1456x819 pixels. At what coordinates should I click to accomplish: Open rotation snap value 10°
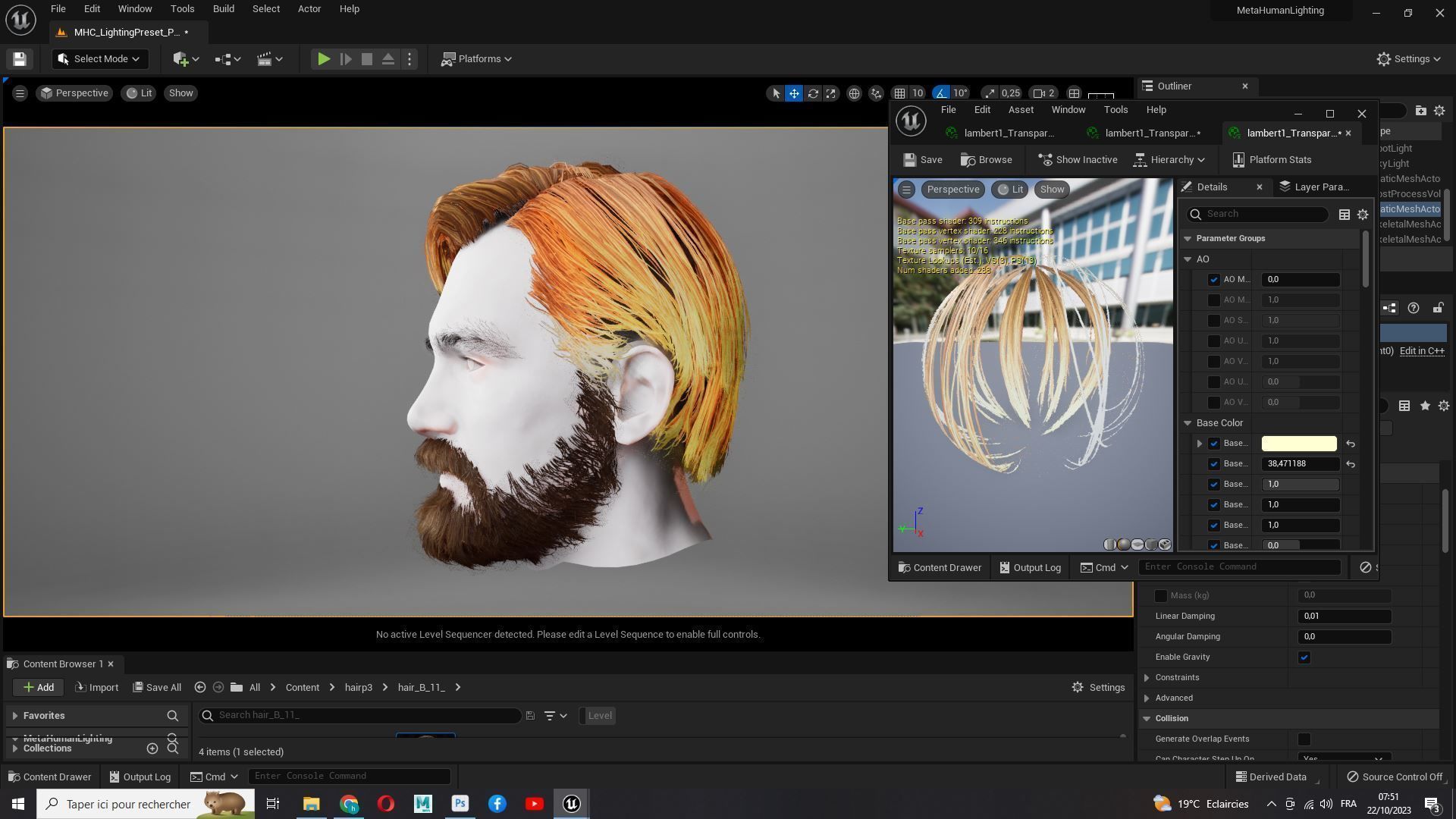tap(961, 93)
